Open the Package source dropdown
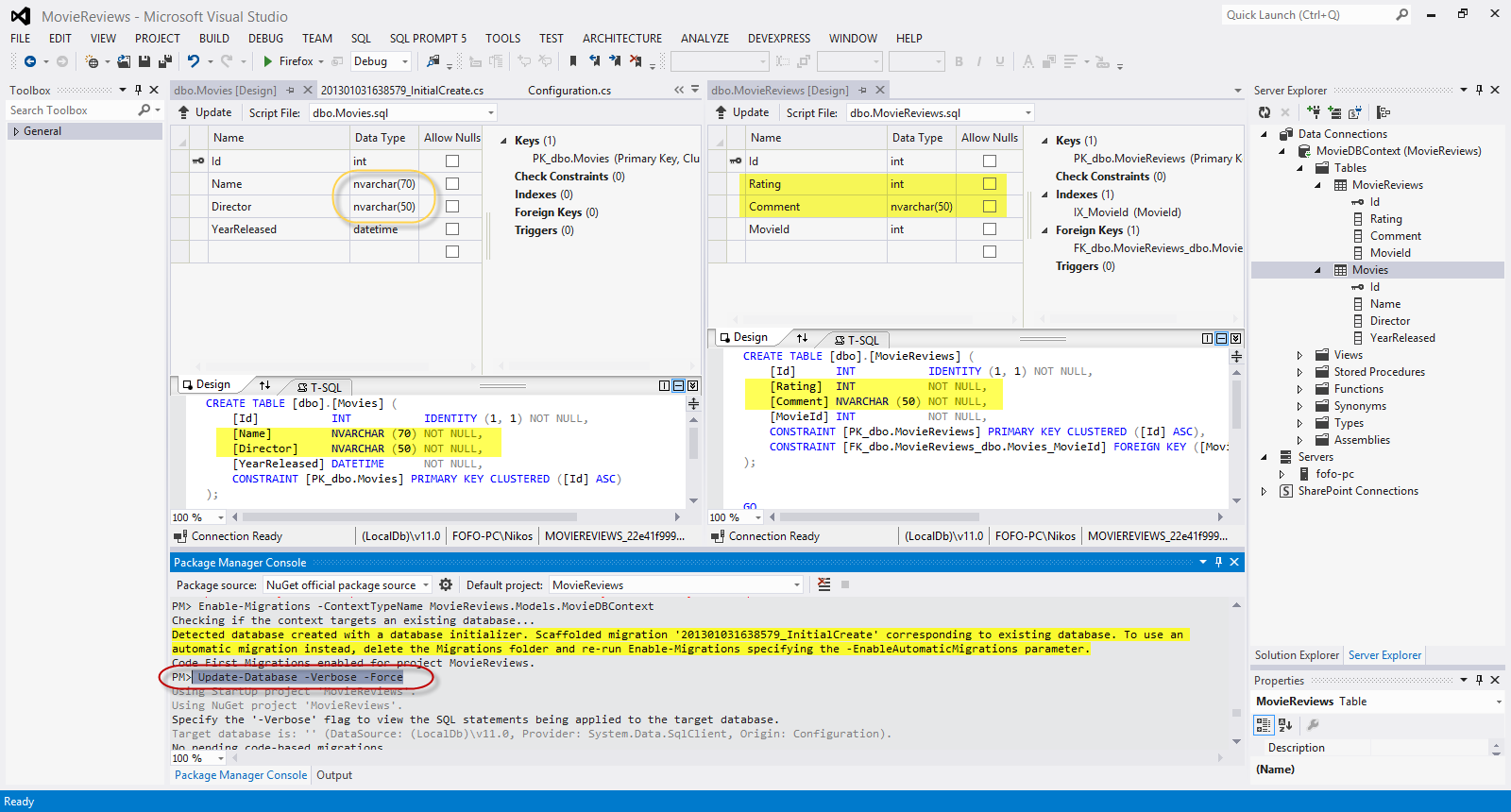This screenshot has height=812, width=1511. tap(425, 584)
